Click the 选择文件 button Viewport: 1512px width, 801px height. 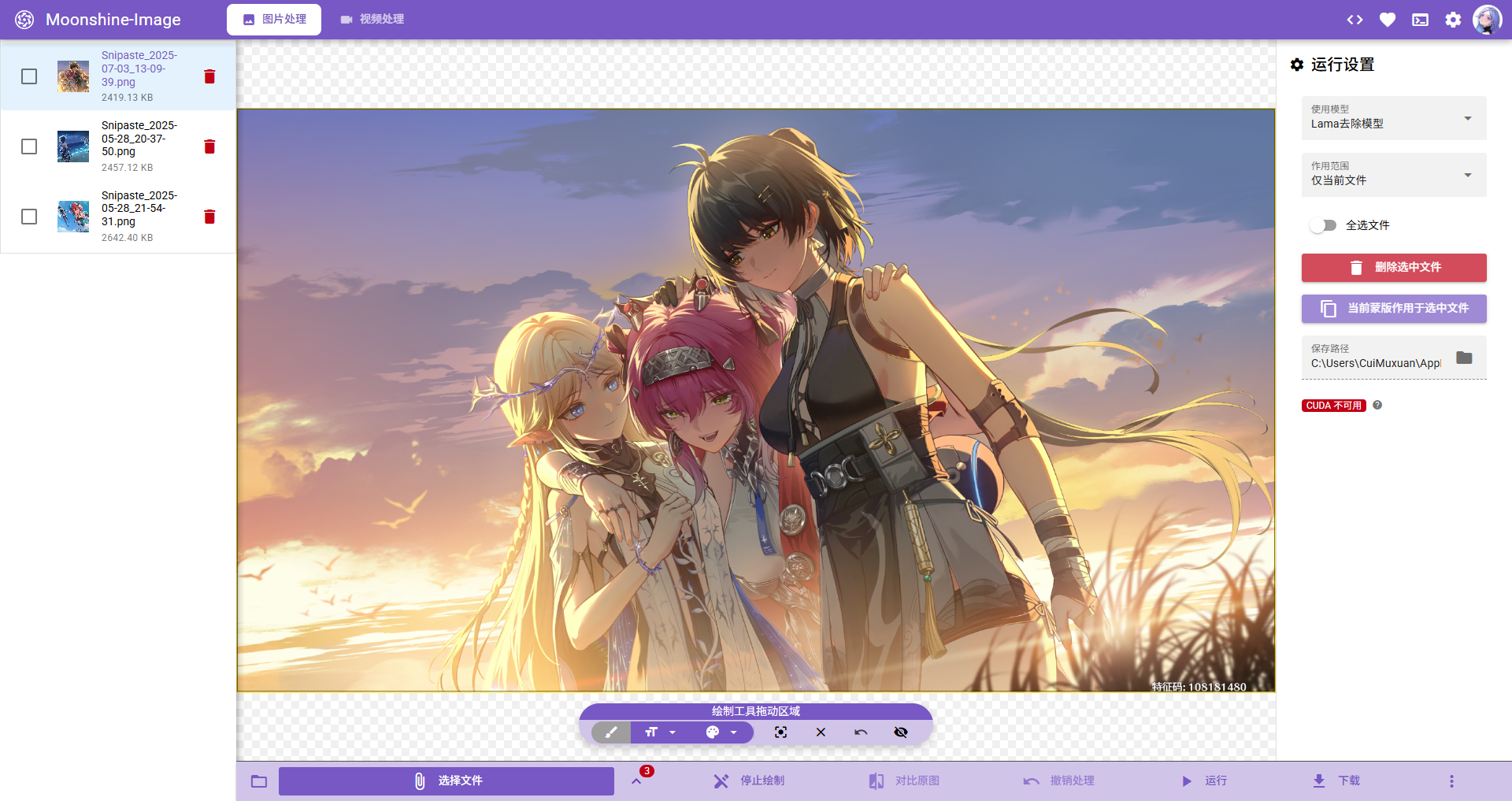point(447,781)
